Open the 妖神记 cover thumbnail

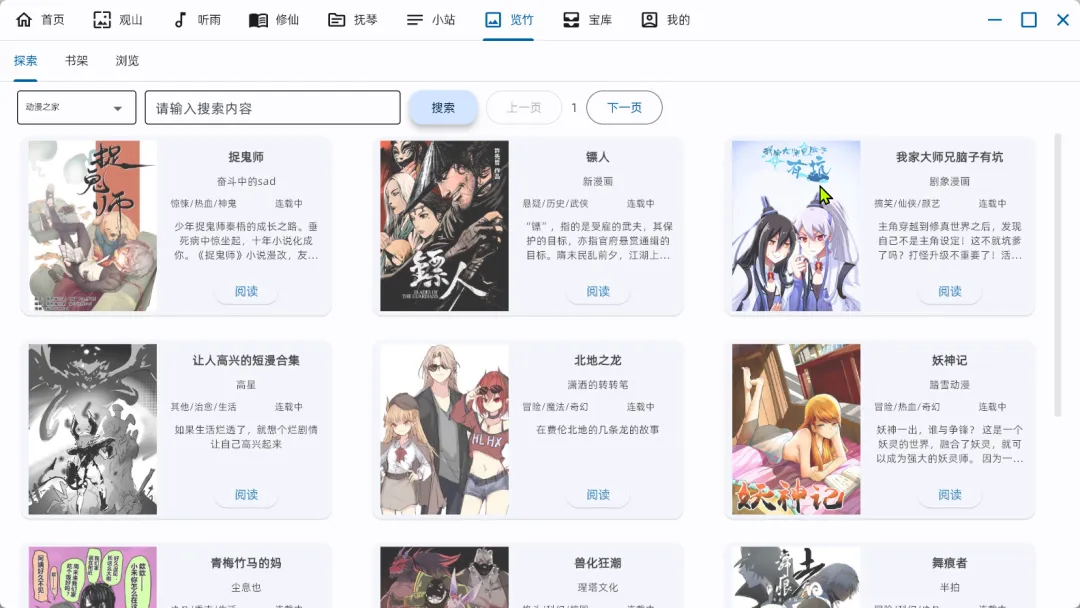click(x=796, y=429)
